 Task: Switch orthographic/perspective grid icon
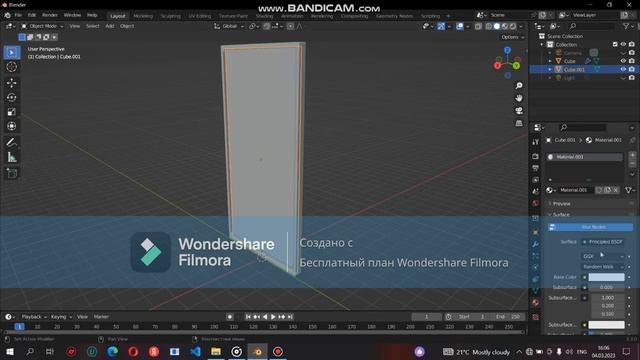tap(519, 123)
